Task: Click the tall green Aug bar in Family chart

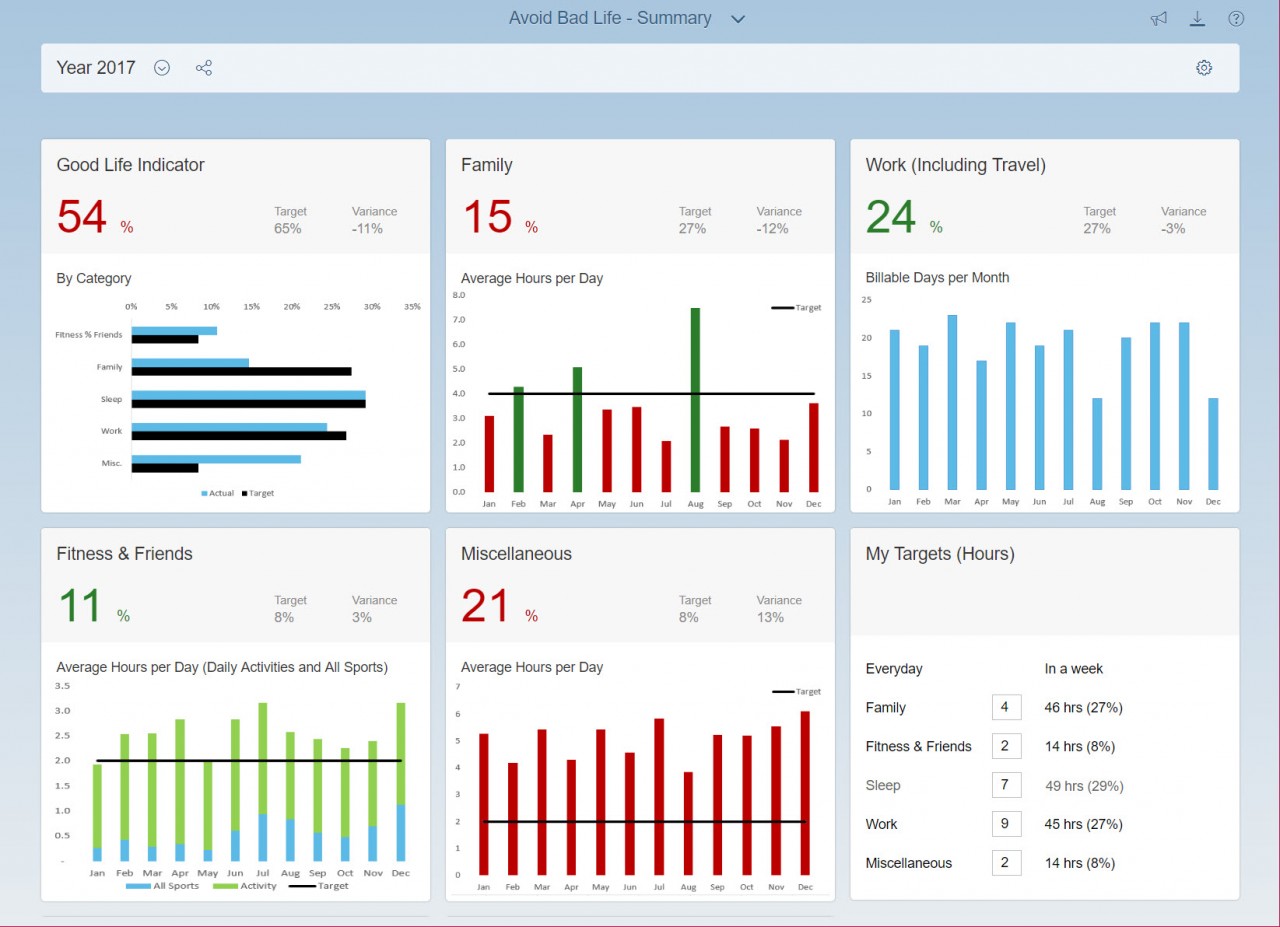Action: 695,400
